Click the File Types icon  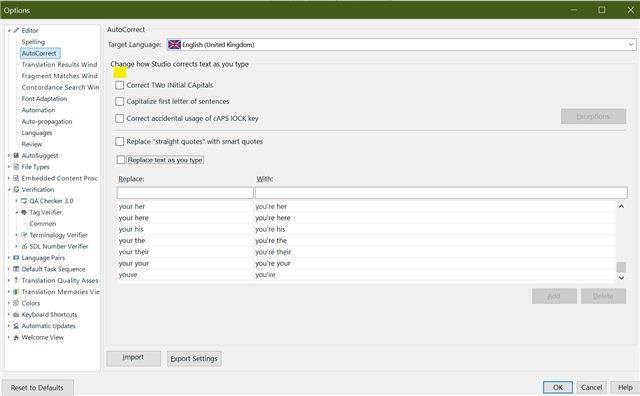(16, 167)
